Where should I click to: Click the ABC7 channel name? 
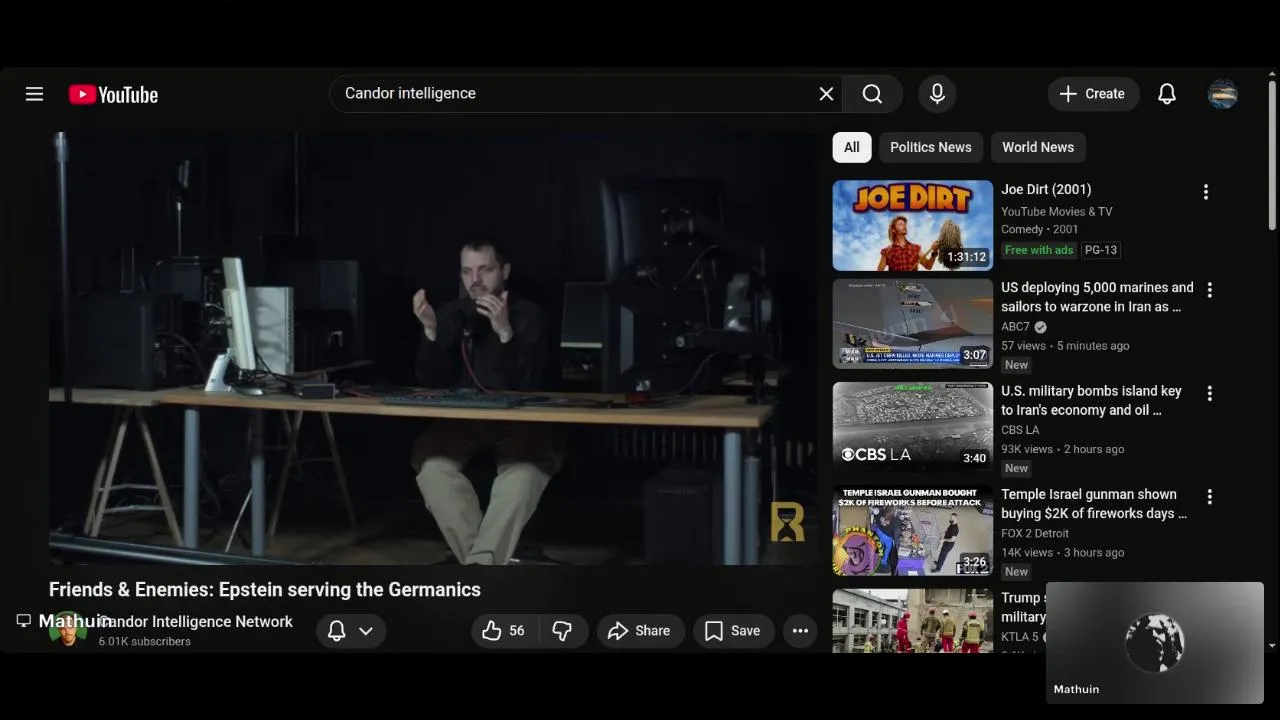click(1015, 327)
